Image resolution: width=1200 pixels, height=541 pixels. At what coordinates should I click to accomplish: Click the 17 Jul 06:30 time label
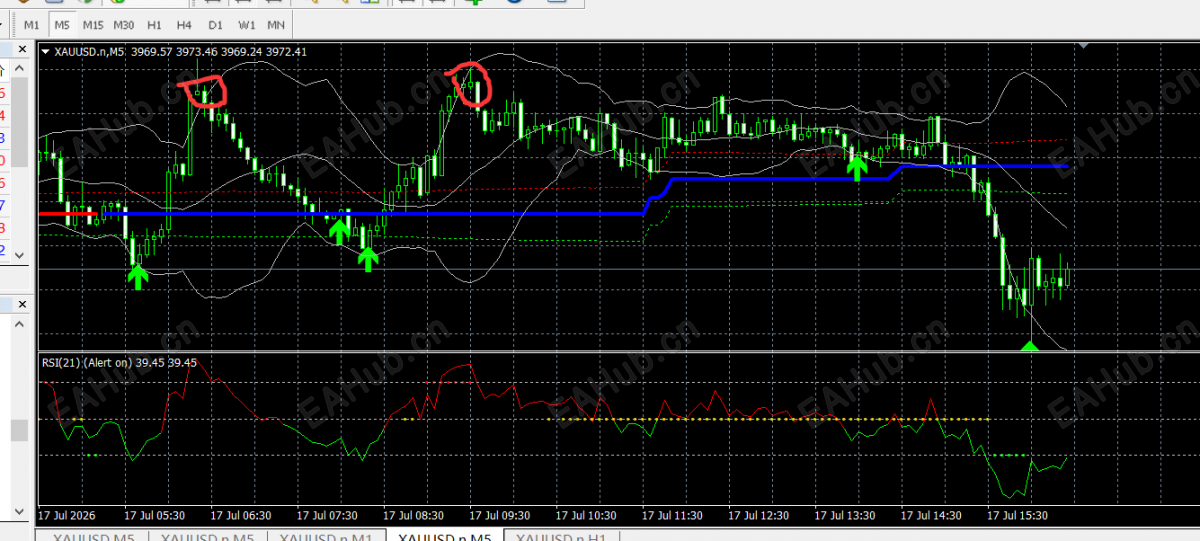(241, 515)
